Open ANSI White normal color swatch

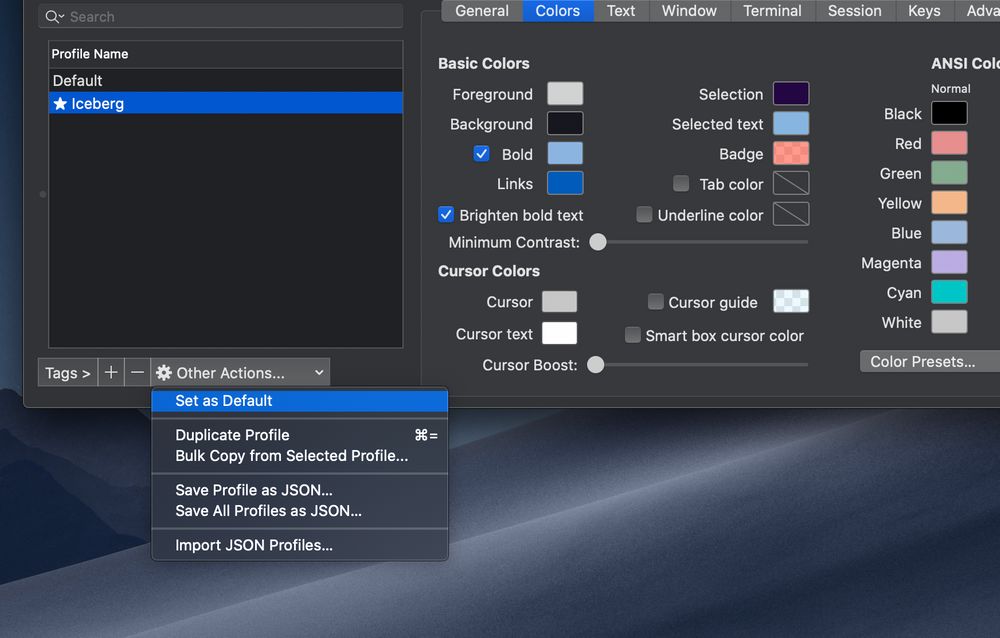click(x=949, y=322)
